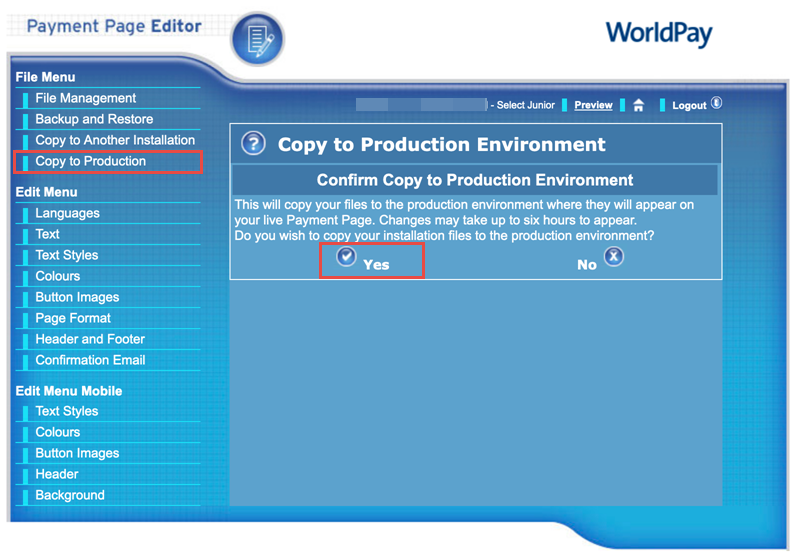Viewport: 799px width, 556px height.
Task: Click the question mark help icon
Action: (253, 144)
